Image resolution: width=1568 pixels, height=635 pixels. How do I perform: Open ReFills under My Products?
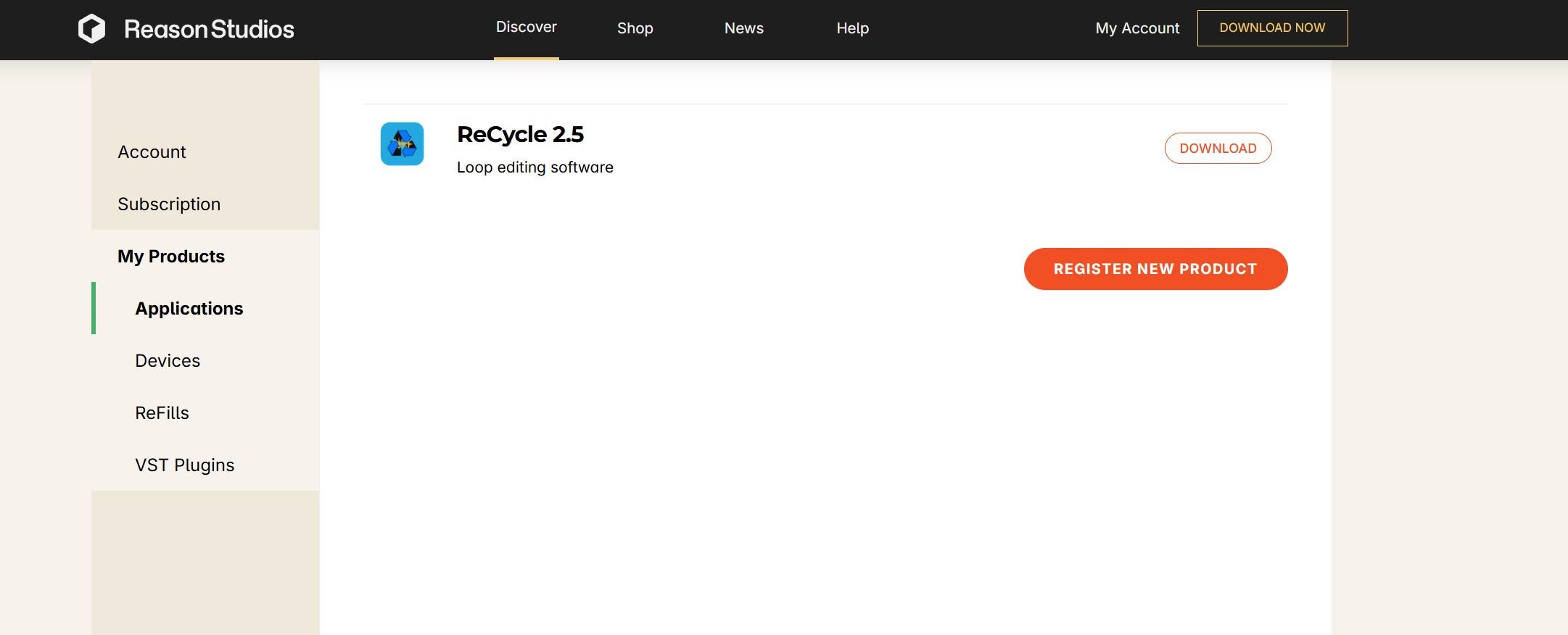click(162, 412)
